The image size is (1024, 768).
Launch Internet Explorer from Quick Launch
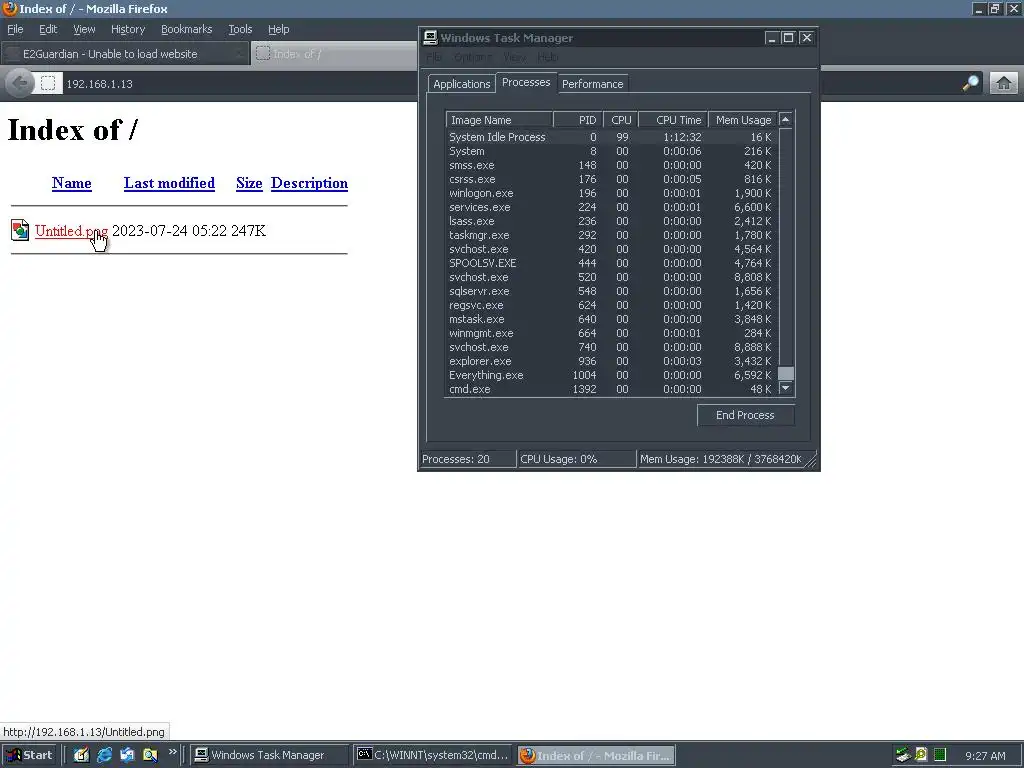point(104,755)
